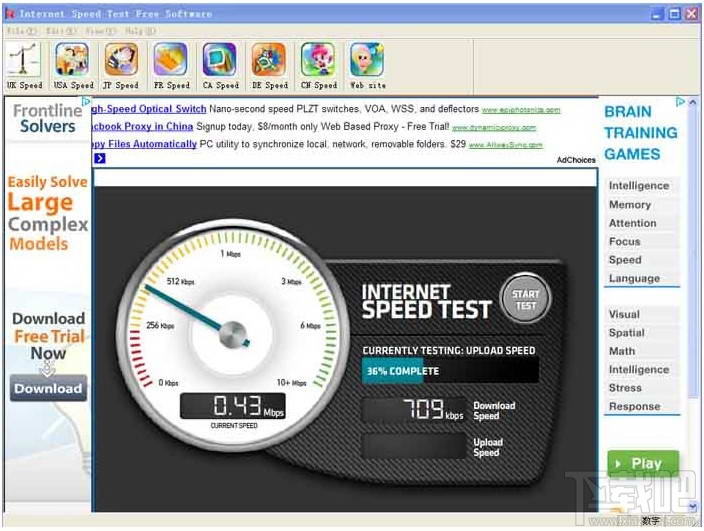Screen dimensions: 704x531
Task: Open the Facebook Proxy in China link
Action: click(x=141, y=127)
